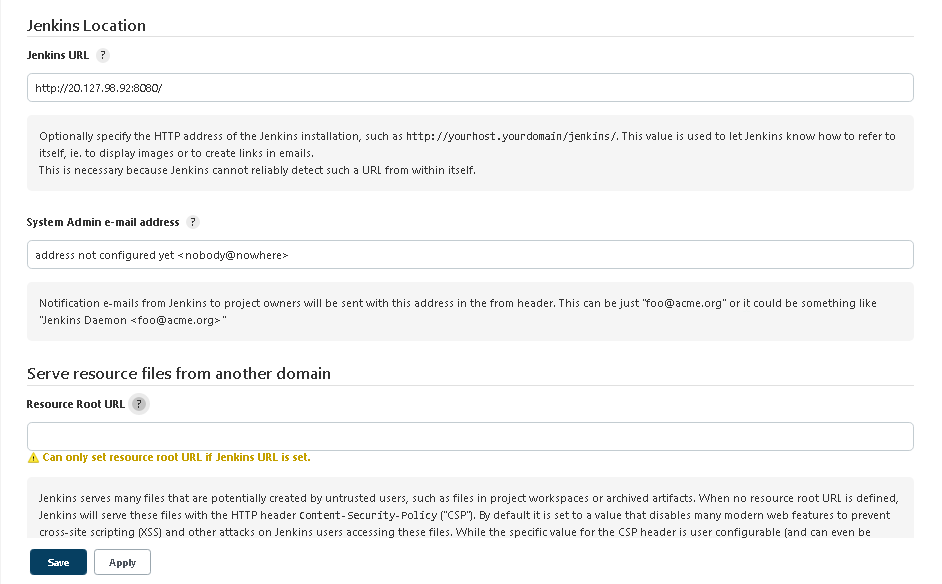The height and width of the screenshot is (584, 942).
Task: Focus the System Admin e-mail address field
Action: [x=470, y=255]
